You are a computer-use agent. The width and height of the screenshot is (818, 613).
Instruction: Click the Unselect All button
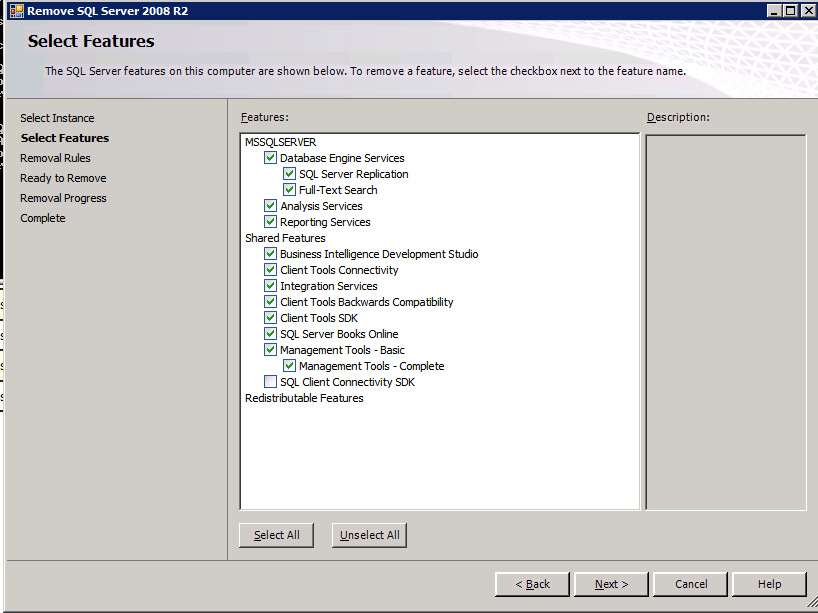pyautogui.click(x=369, y=535)
